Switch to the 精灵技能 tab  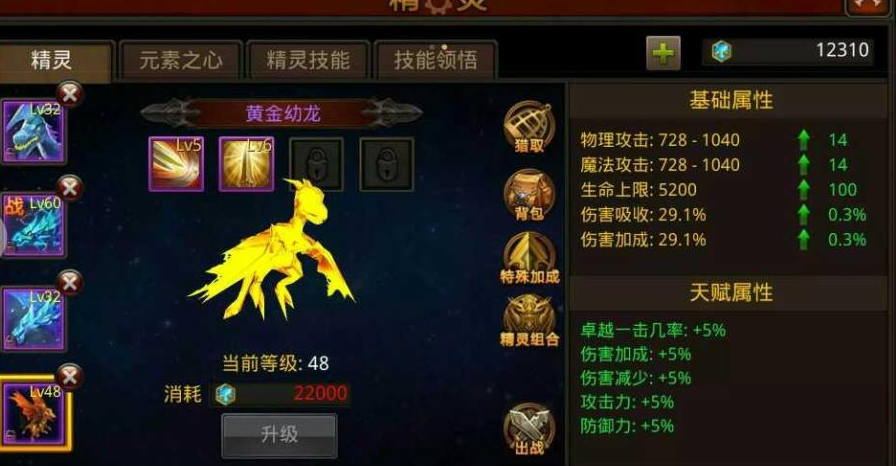coord(308,60)
